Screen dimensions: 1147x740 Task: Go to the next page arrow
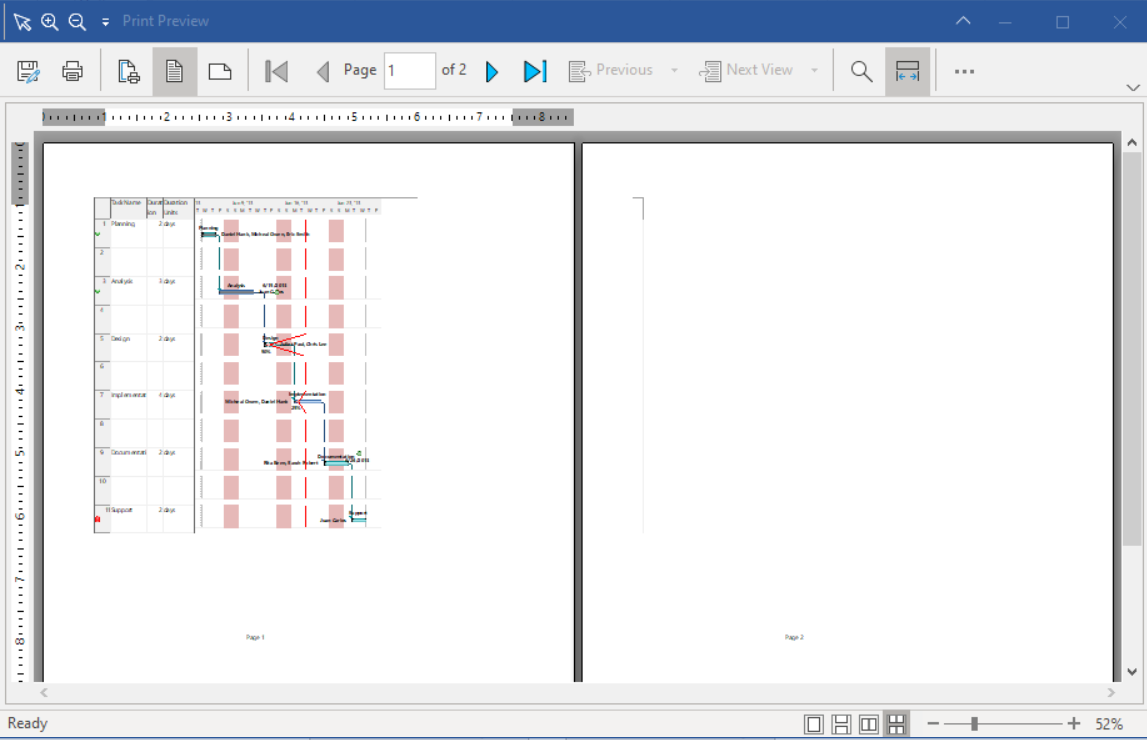pos(492,72)
